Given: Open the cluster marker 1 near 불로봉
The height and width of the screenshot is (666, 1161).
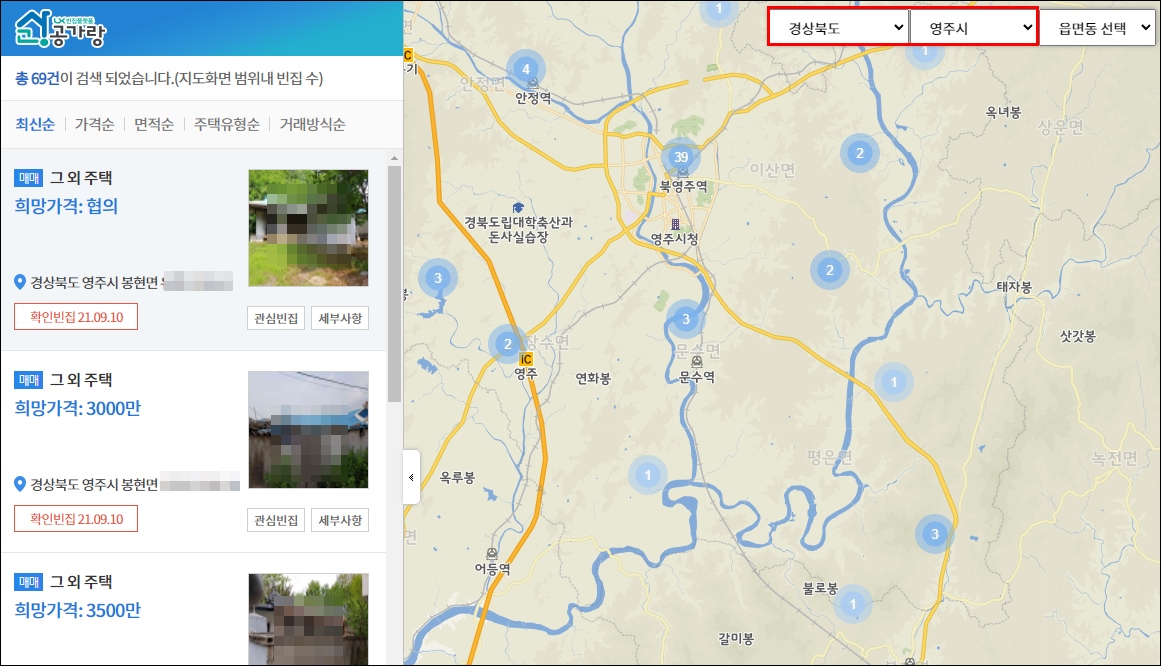Looking at the screenshot, I should (852, 604).
